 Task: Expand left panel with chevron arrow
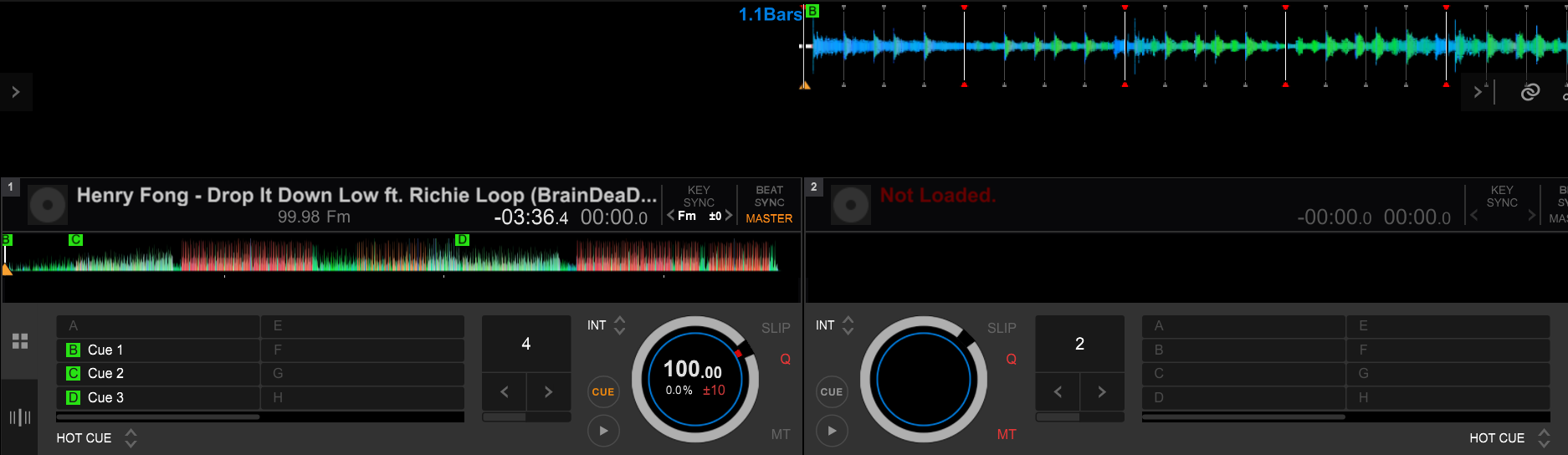[16, 92]
